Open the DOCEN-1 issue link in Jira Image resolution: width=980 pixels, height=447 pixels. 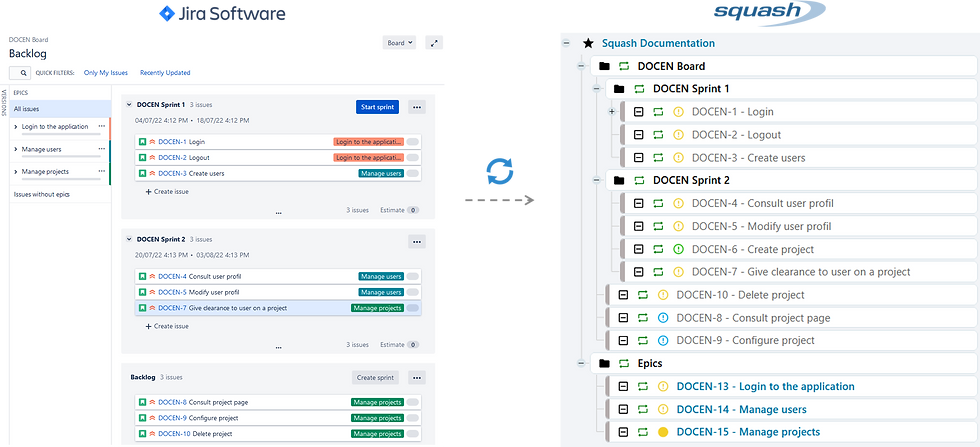(x=172, y=142)
